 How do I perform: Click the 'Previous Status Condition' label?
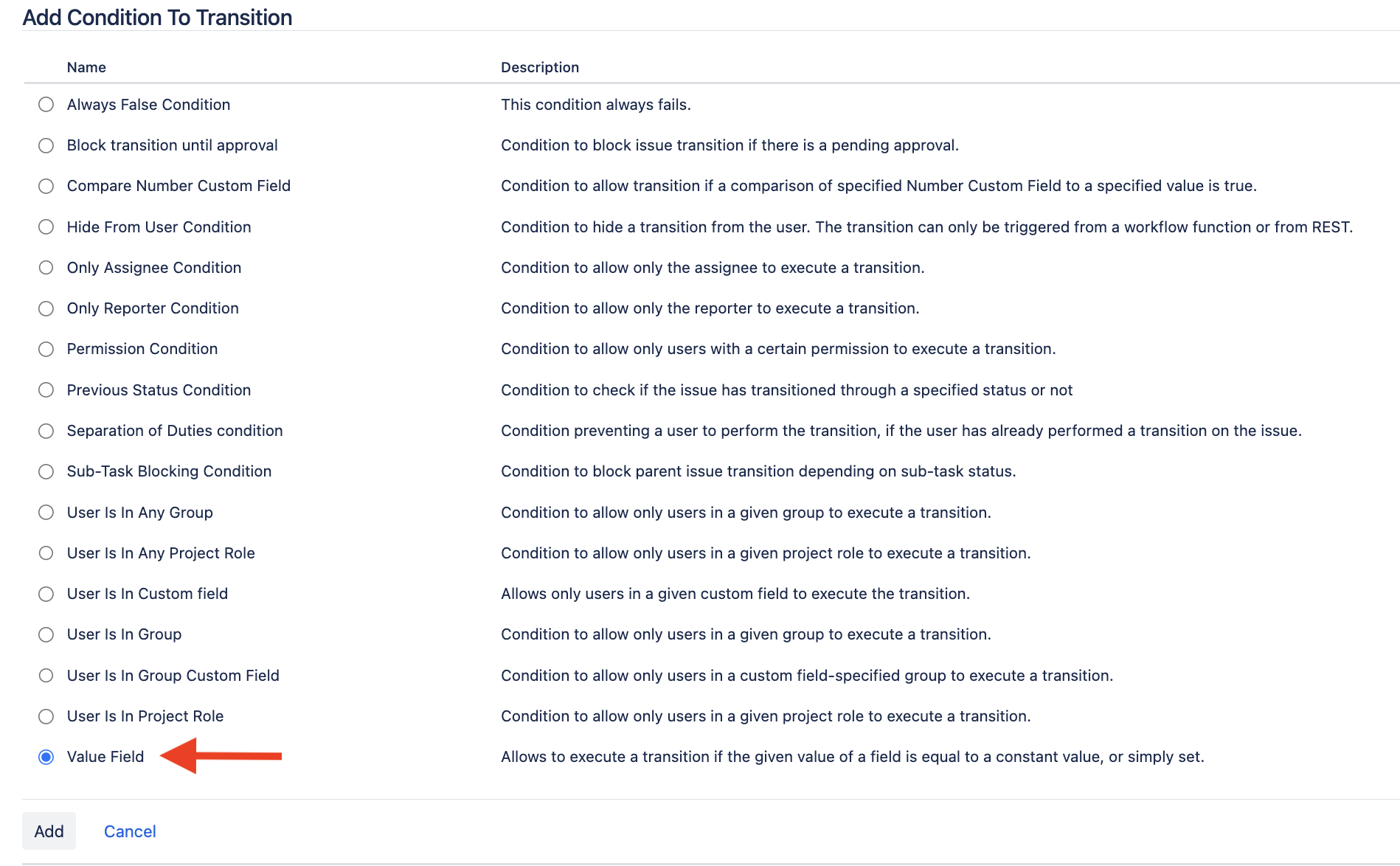(159, 390)
